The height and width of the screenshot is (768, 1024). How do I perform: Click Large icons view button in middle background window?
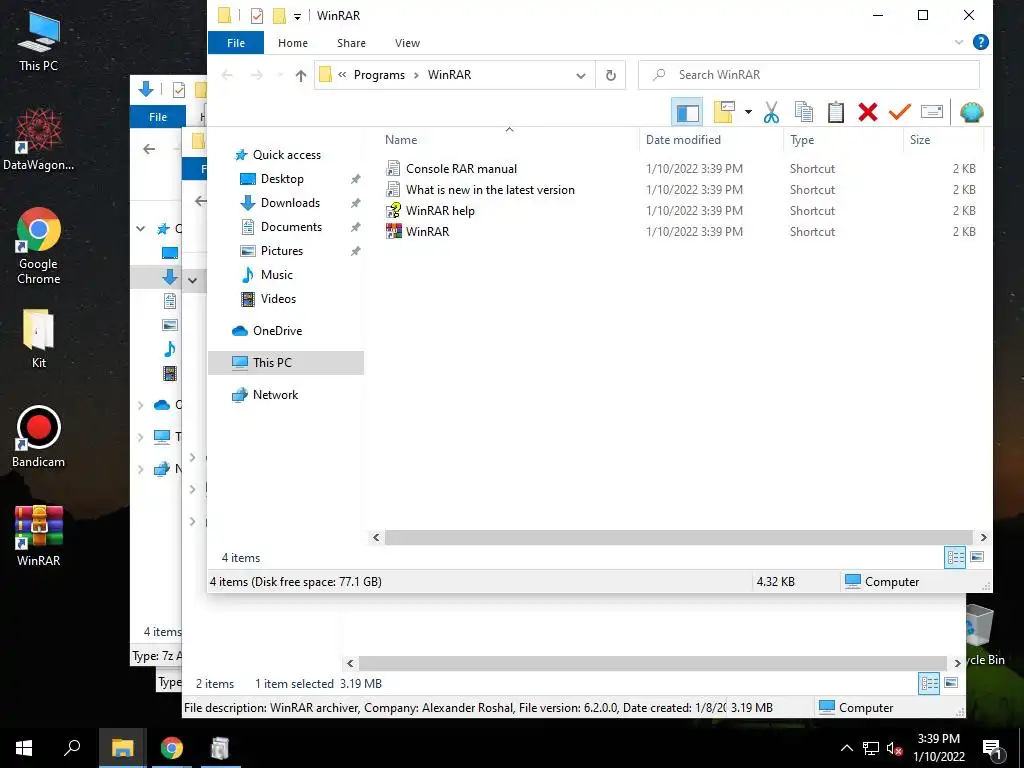(x=951, y=683)
